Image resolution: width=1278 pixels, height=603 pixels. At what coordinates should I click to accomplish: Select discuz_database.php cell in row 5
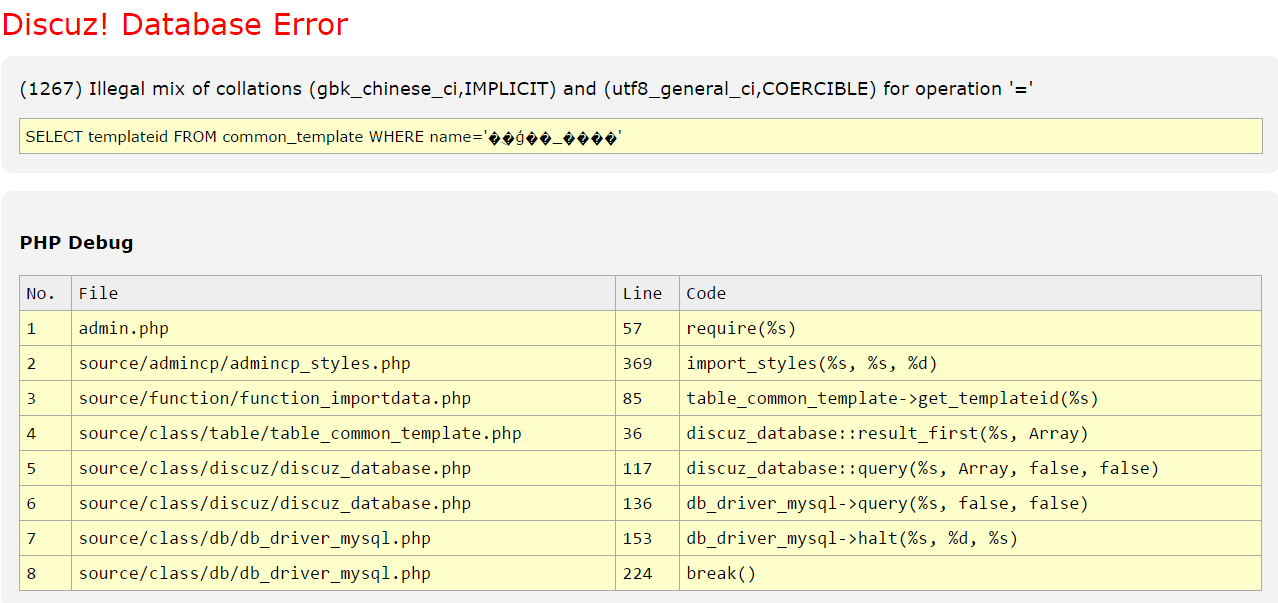point(343,468)
